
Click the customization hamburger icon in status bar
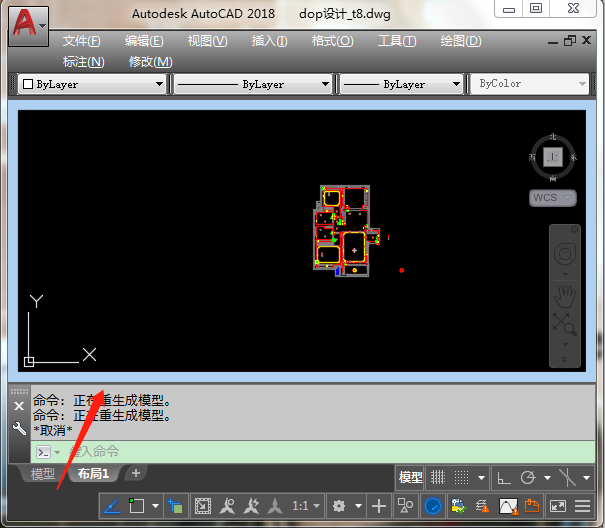point(582,506)
